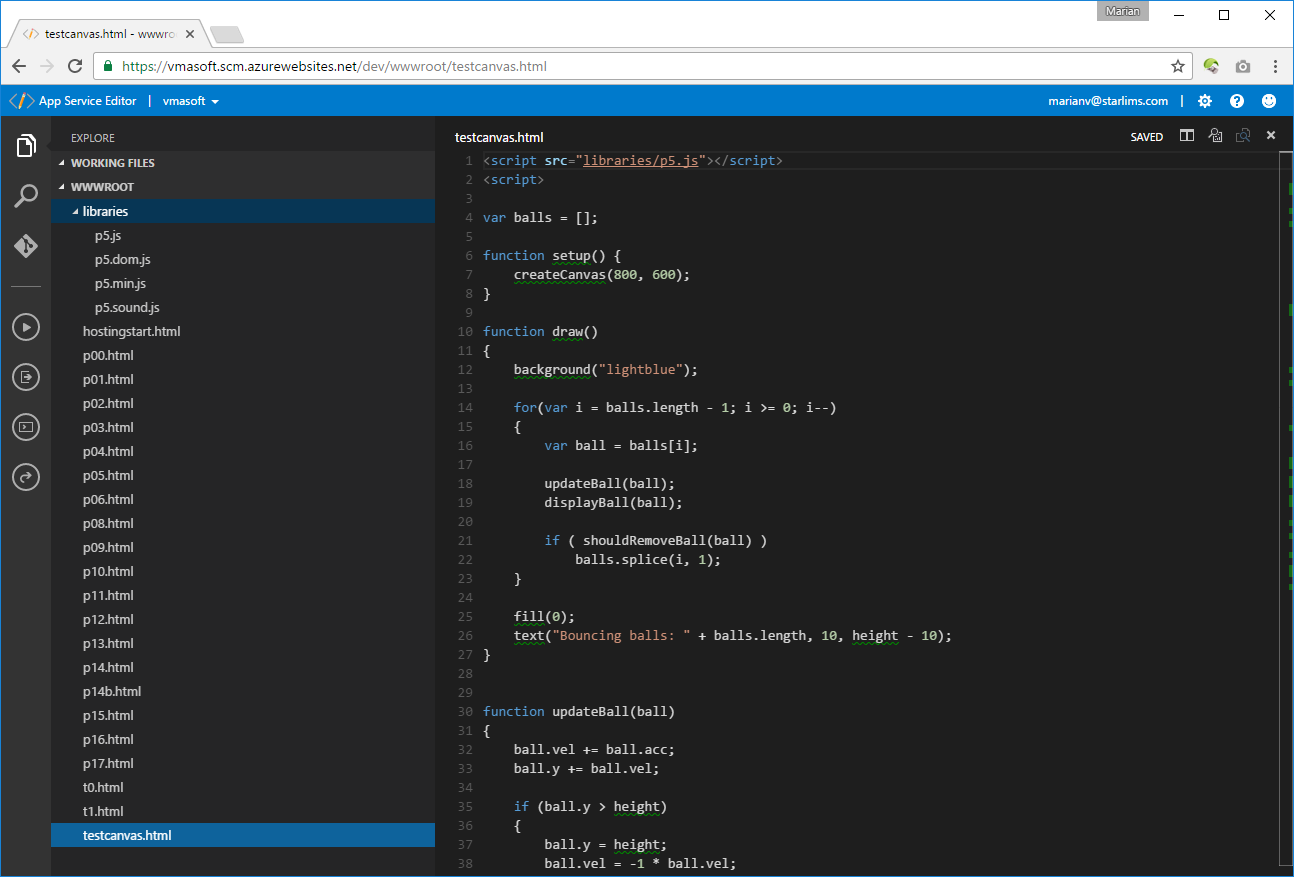Screen dimensions: 1294x877
Task: Click the smiley feedback icon
Action: pos(1269,101)
